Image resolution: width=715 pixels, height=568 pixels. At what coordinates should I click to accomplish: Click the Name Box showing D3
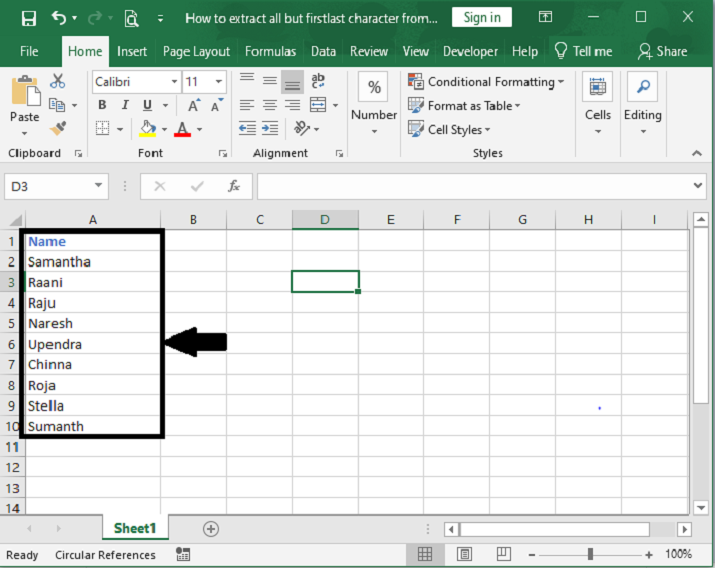click(x=48, y=186)
